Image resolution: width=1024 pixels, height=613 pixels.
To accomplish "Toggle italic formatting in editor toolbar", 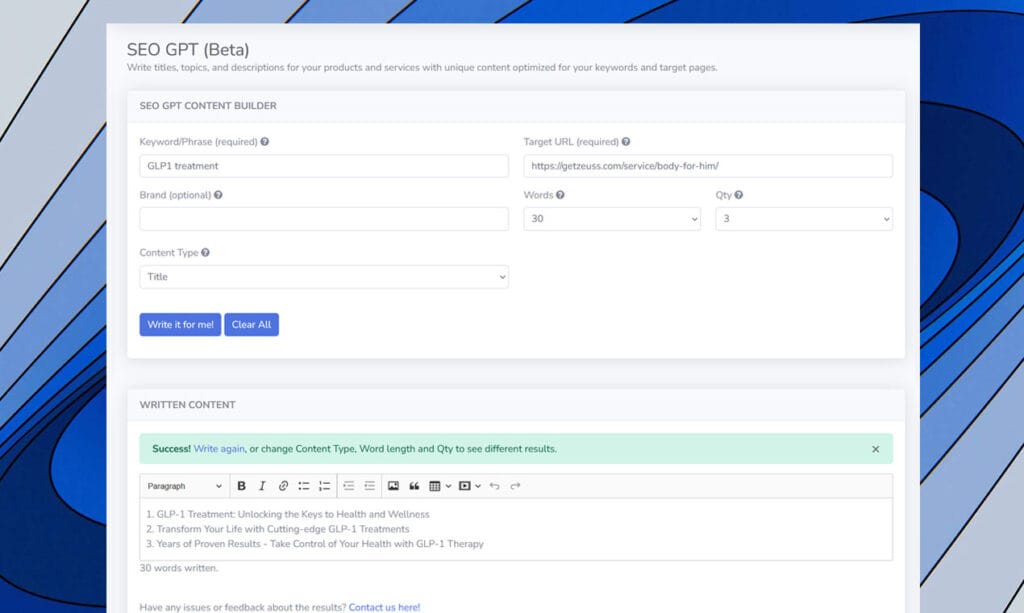I will 262,486.
